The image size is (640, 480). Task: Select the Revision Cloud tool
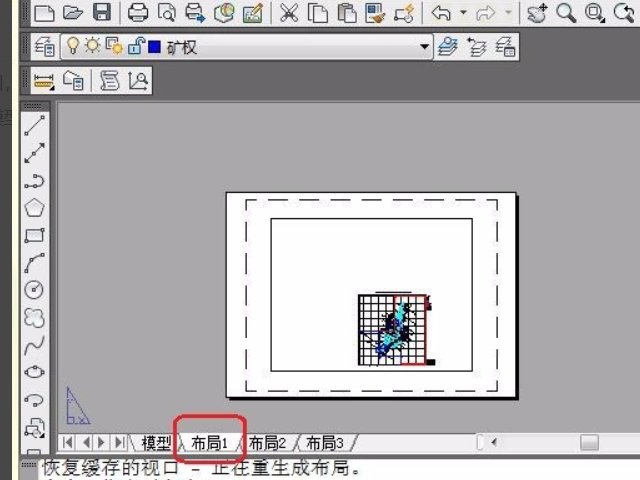(35, 318)
